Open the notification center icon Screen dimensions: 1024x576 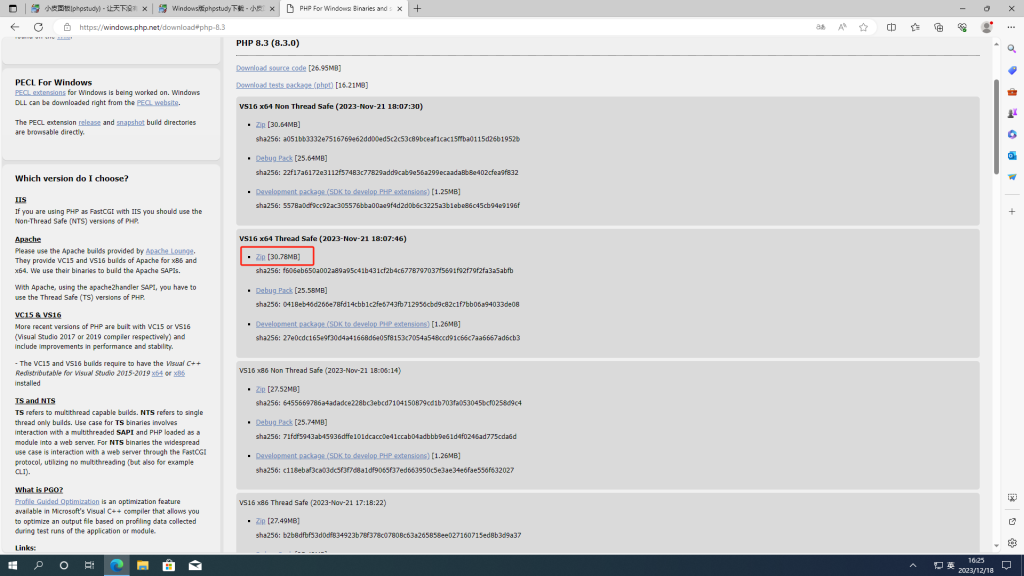[1006, 566]
